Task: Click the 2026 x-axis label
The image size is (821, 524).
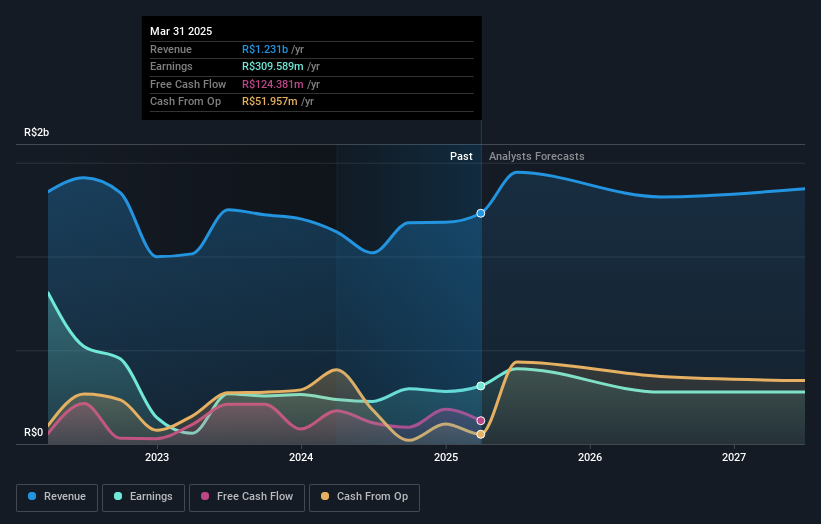Action: tap(590, 457)
